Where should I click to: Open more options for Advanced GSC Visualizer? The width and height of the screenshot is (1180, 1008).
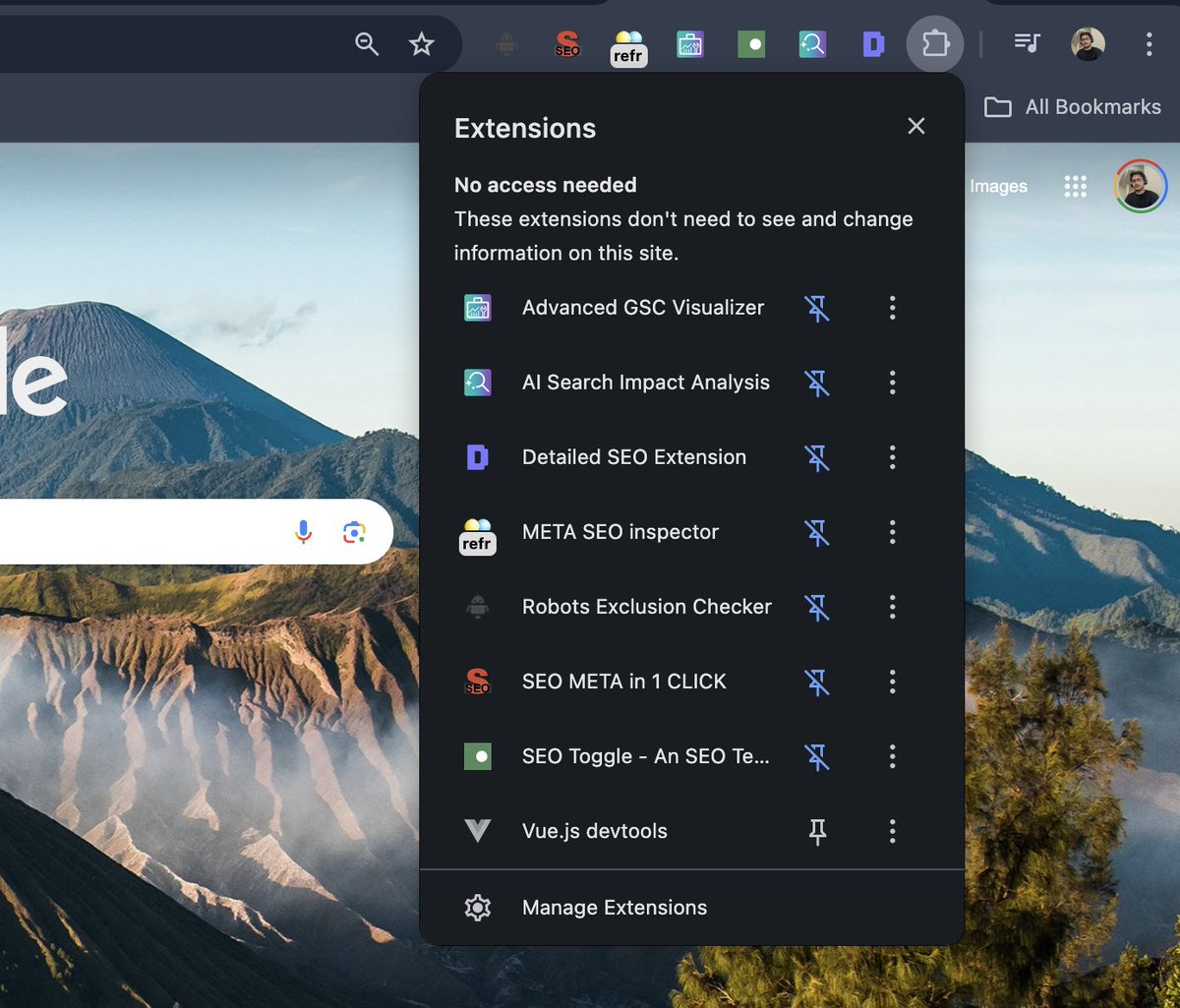click(x=893, y=308)
